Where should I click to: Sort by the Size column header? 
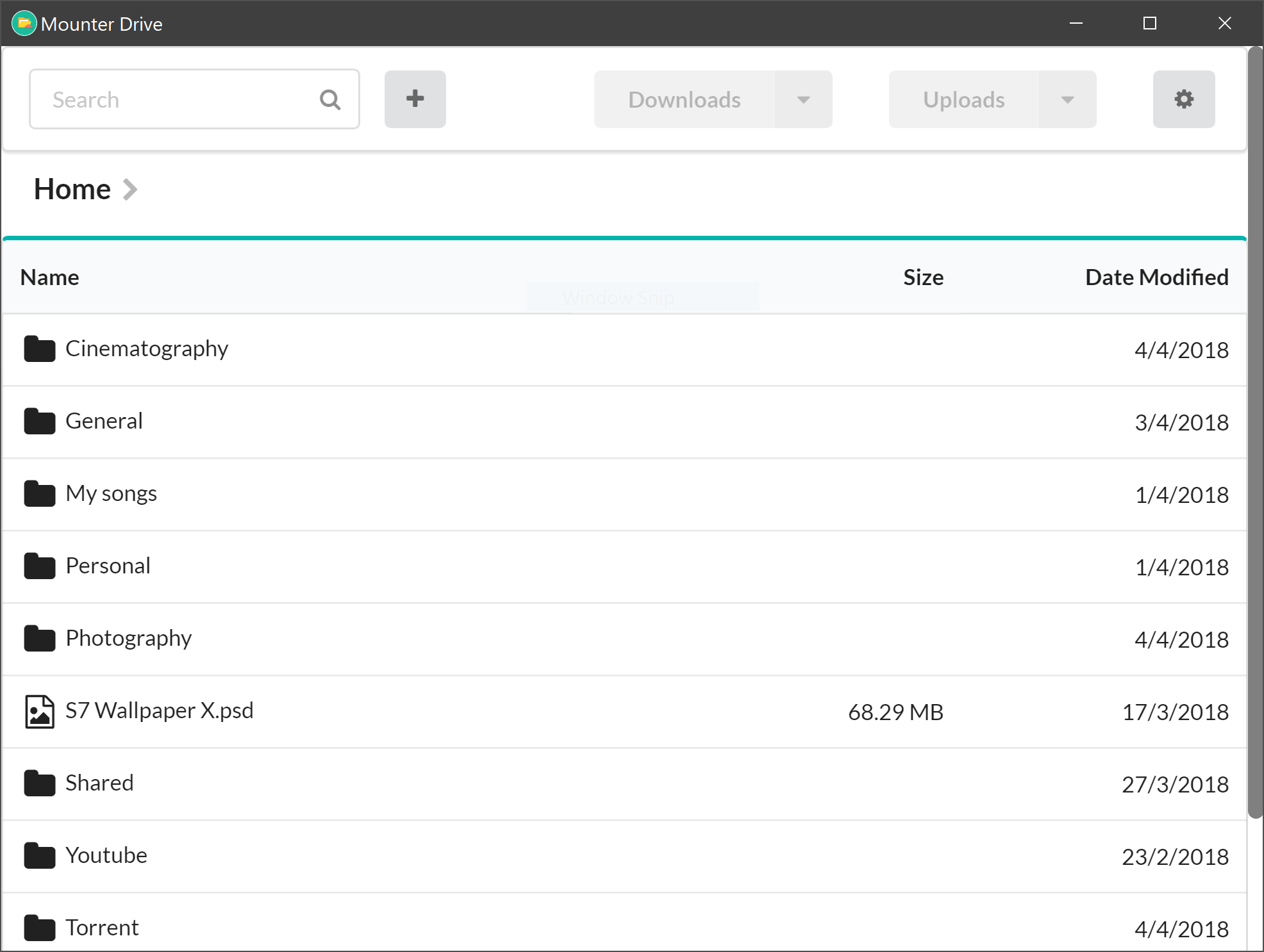(x=923, y=277)
